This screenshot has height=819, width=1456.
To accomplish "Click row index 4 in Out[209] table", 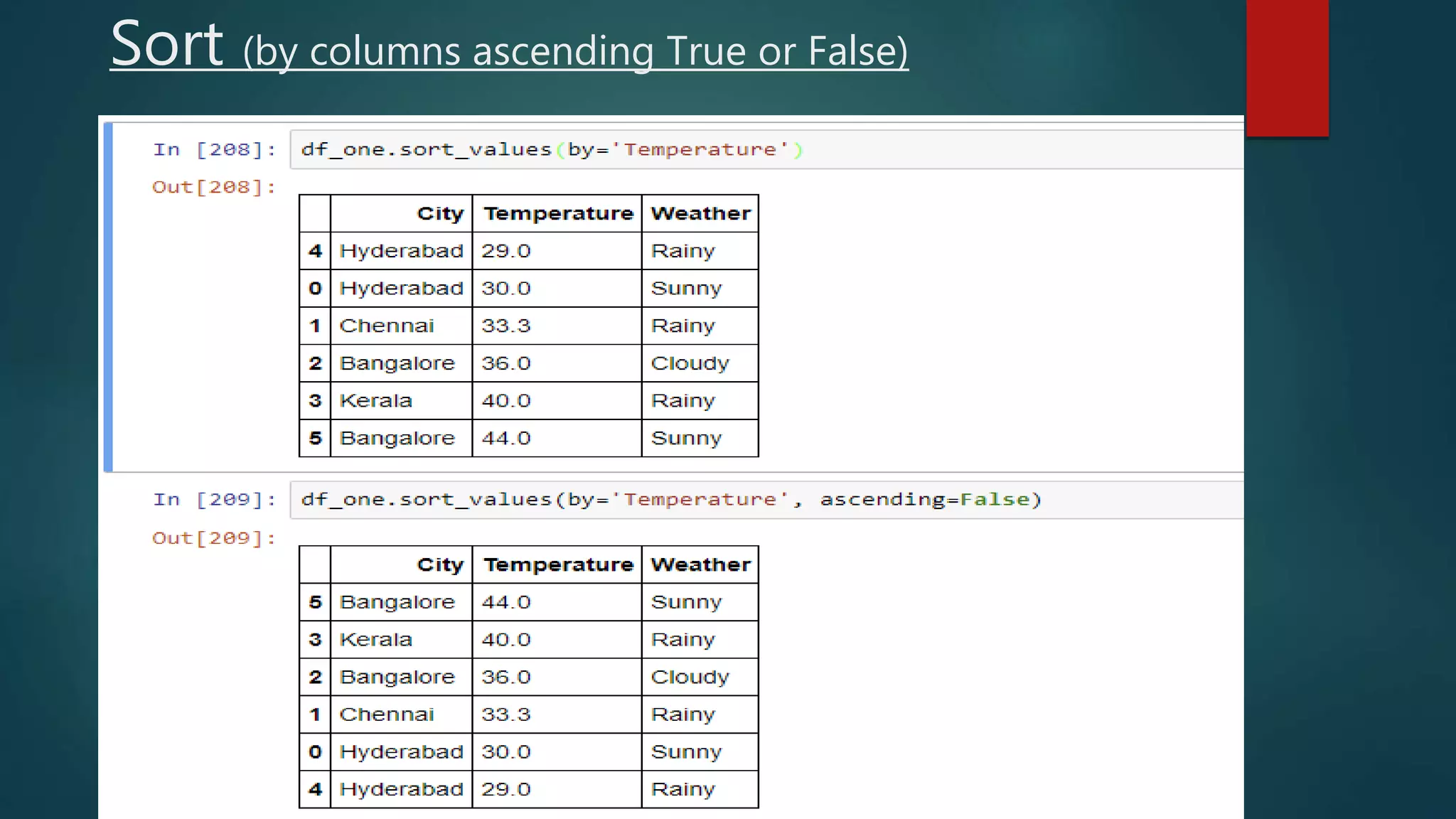I will tap(315, 789).
